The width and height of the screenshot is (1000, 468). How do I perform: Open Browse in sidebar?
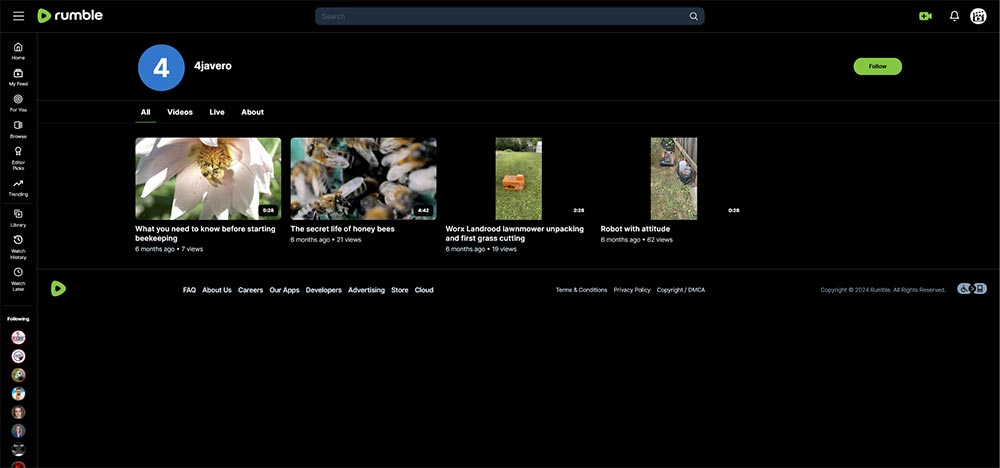[x=18, y=129]
